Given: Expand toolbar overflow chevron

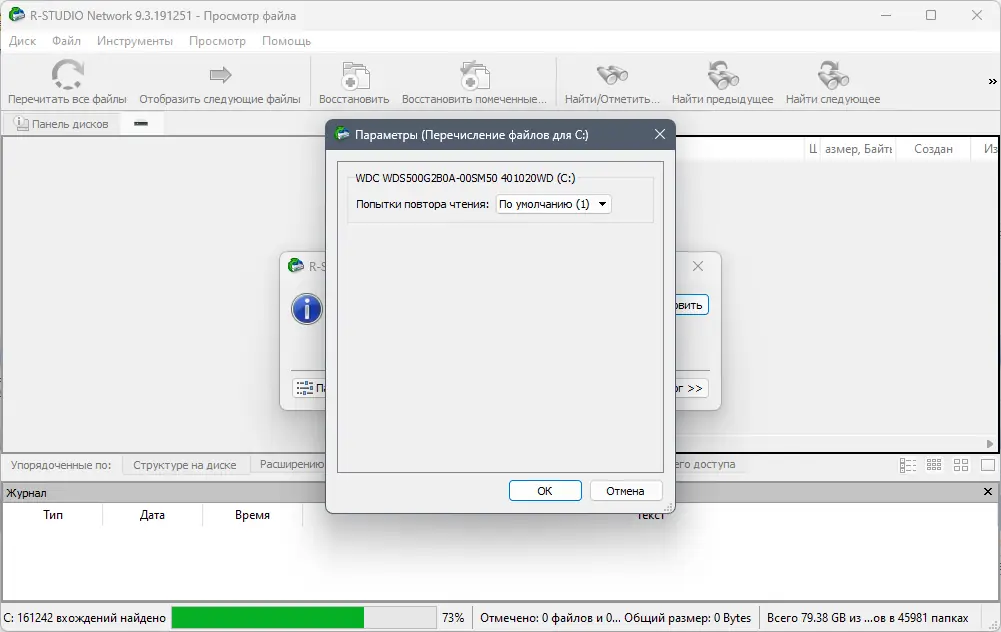Looking at the screenshot, I should click(992, 82).
